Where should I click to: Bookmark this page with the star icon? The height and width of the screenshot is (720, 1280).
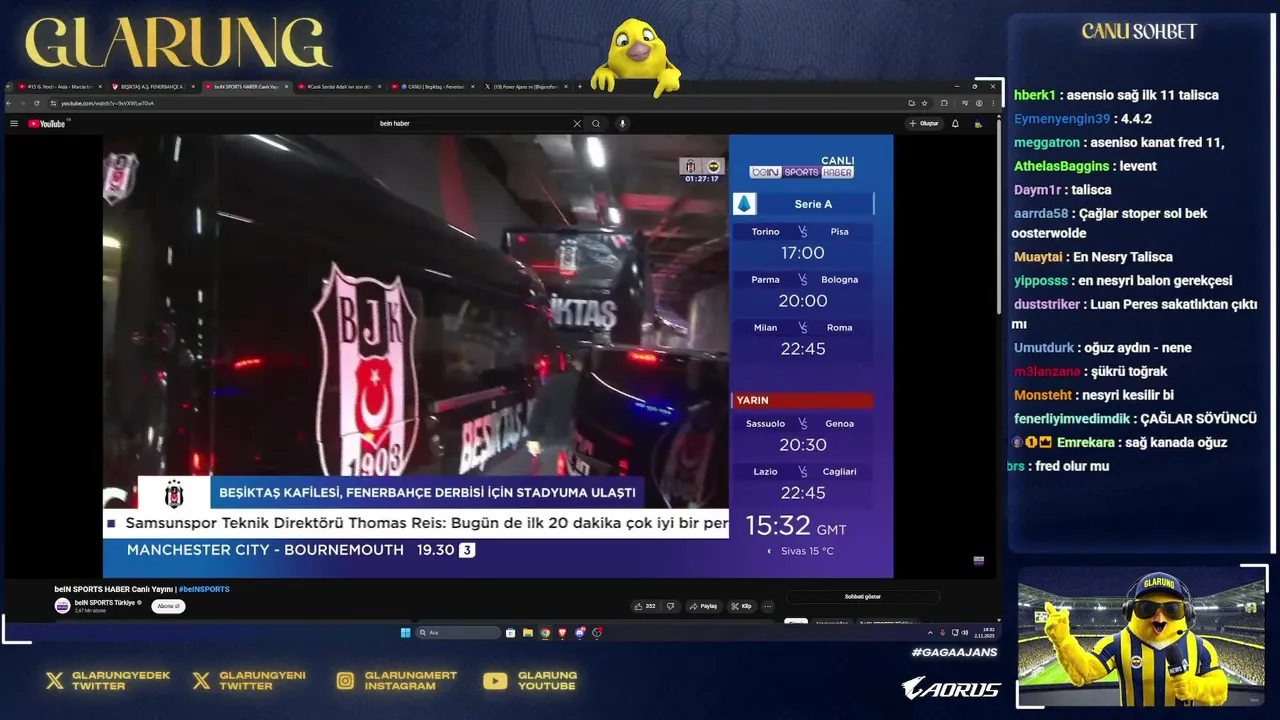click(x=925, y=103)
